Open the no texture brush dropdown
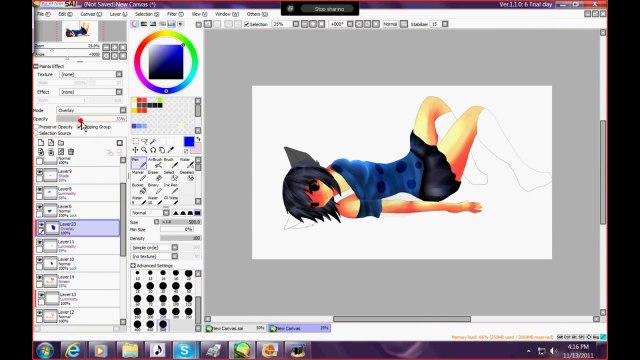 click(x=154, y=256)
